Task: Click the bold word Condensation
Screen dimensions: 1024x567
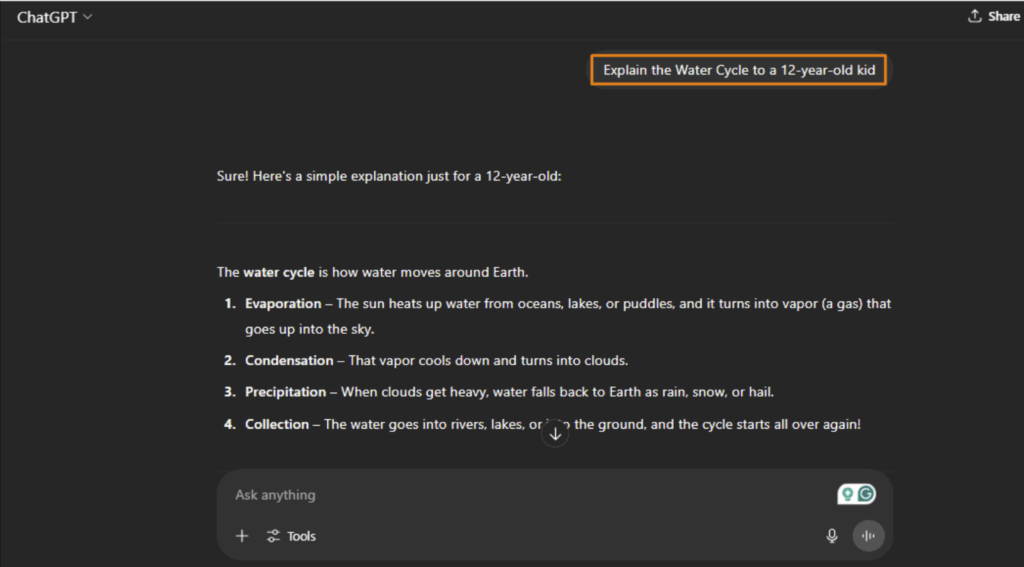Action: (289, 360)
